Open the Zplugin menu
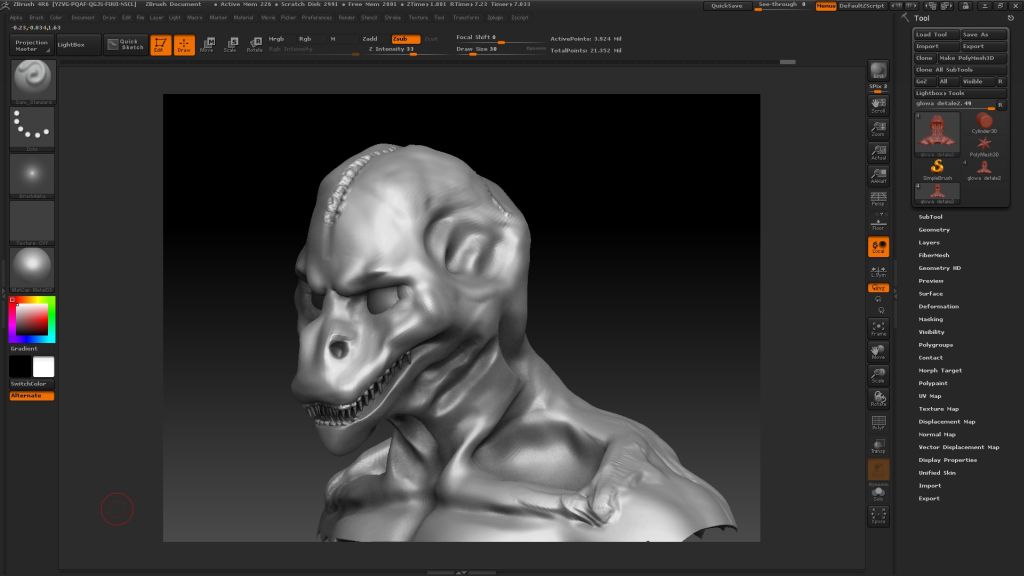Viewport: 1024px width, 576px height. [x=495, y=18]
